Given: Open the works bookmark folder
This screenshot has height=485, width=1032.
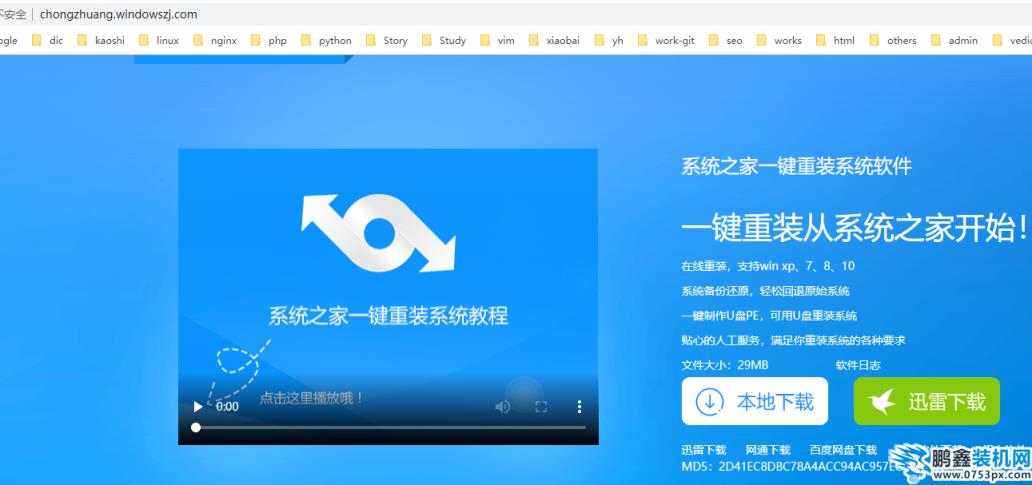Looking at the screenshot, I should coord(779,40).
